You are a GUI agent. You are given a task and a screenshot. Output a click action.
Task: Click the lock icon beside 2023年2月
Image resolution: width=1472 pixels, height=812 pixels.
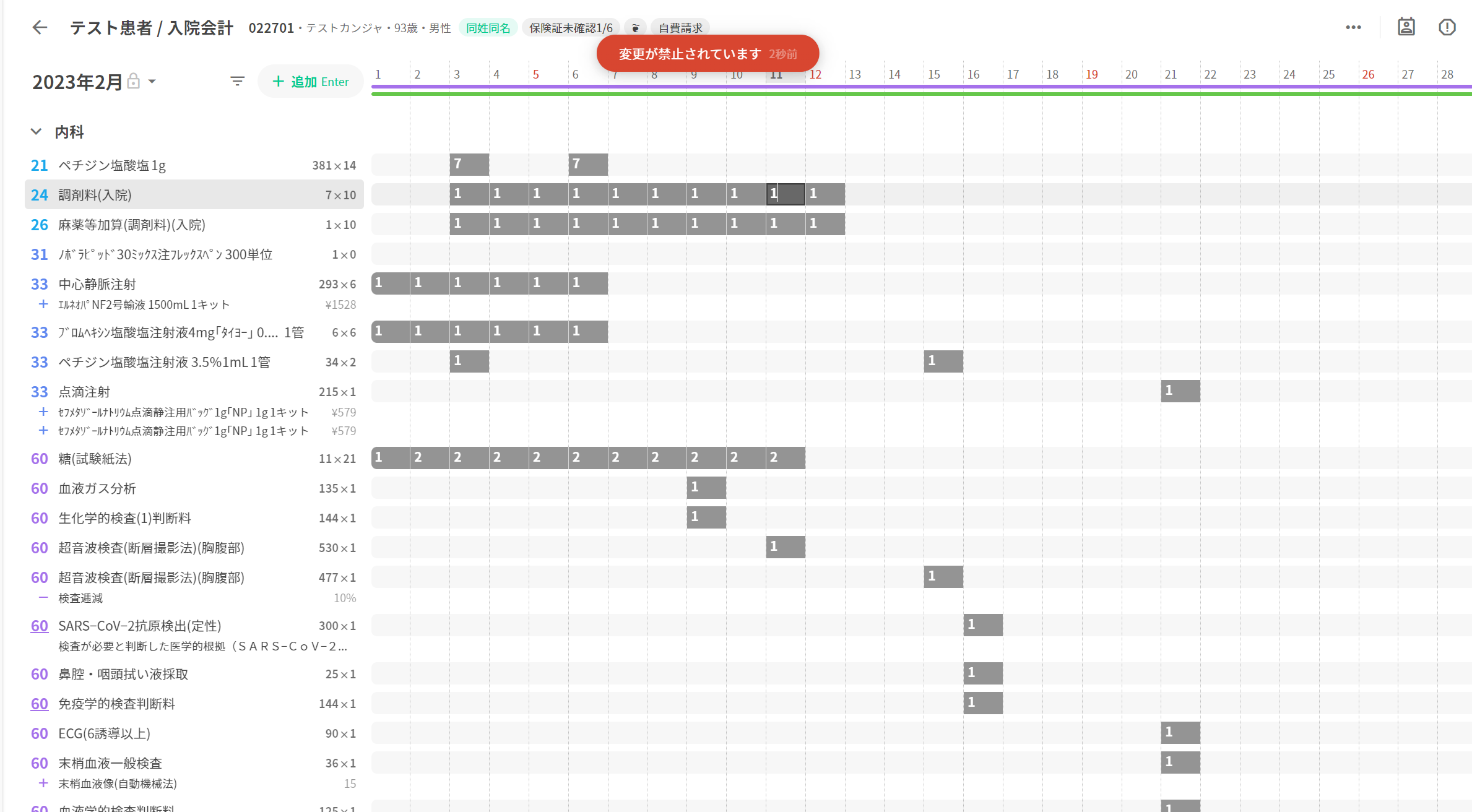click(133, 81)
